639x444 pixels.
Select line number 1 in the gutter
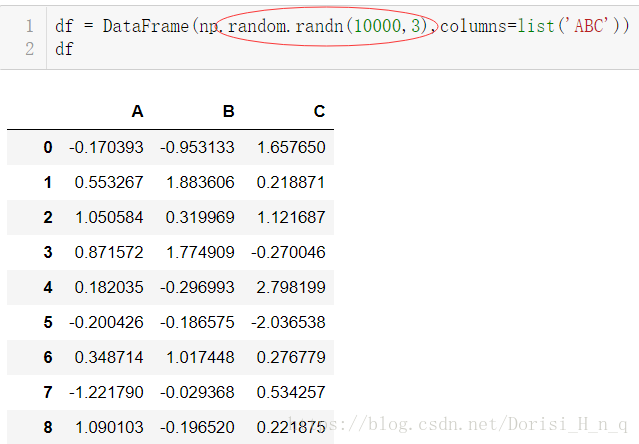[29, 26]
